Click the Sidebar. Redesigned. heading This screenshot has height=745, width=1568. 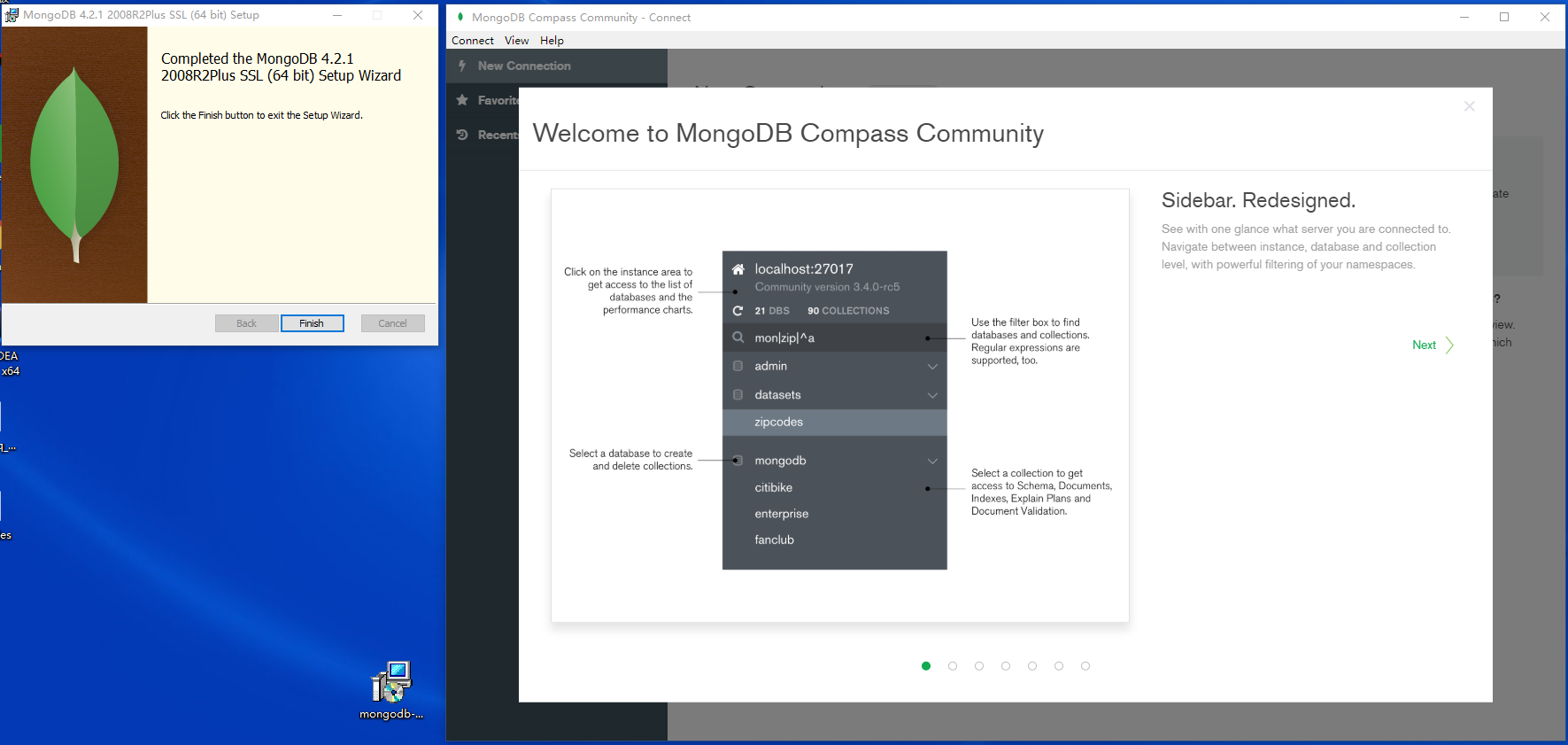(1258, 200)
